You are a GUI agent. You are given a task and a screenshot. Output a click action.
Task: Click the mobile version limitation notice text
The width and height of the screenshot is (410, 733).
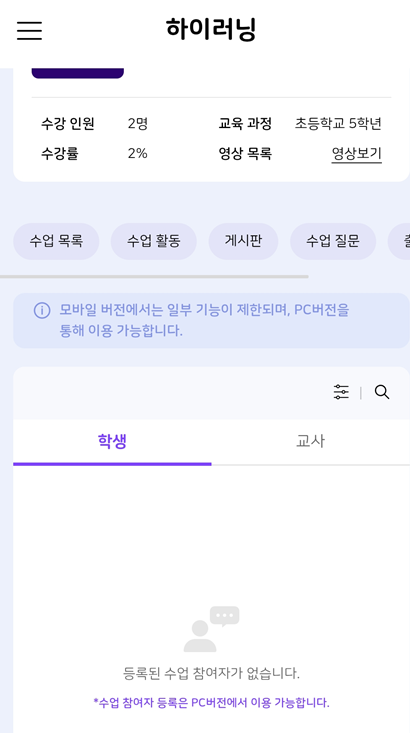tap(204, 320)
